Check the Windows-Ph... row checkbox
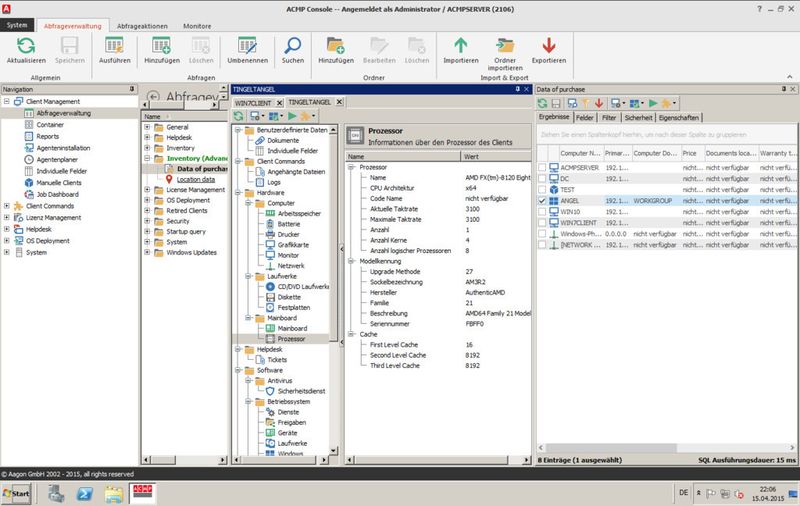 [542, 234]
